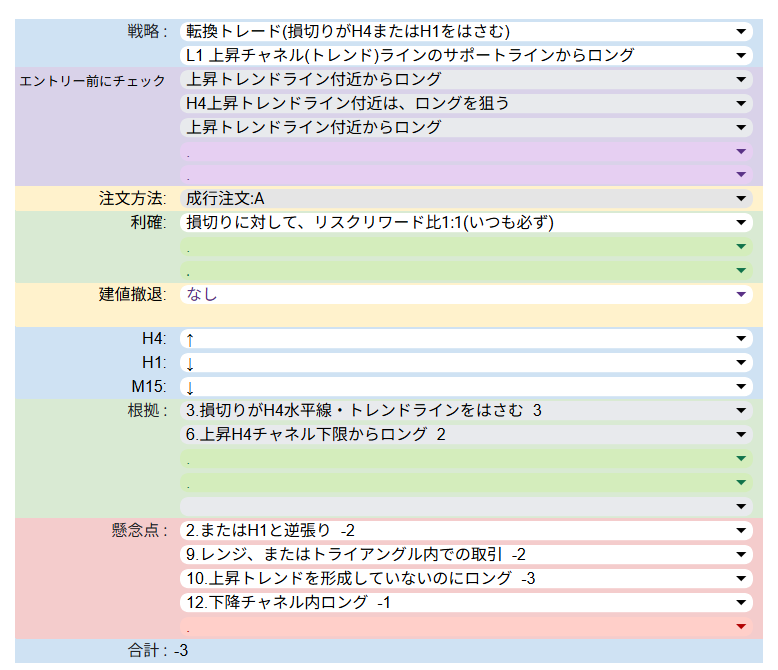This screenshot has width=778, height=670.
Task: Open the 3.損切りがH4水平線 reason dropdown
Action: pyautogui.click(x=466, y=410)
